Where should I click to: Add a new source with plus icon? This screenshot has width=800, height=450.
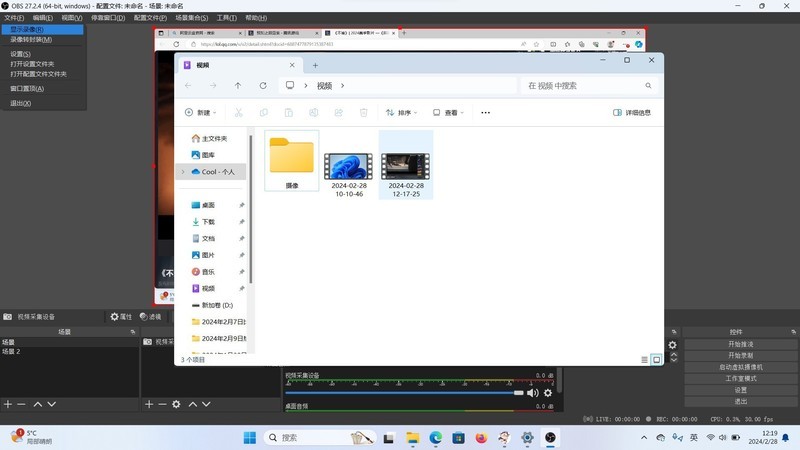tap(148, 404)
